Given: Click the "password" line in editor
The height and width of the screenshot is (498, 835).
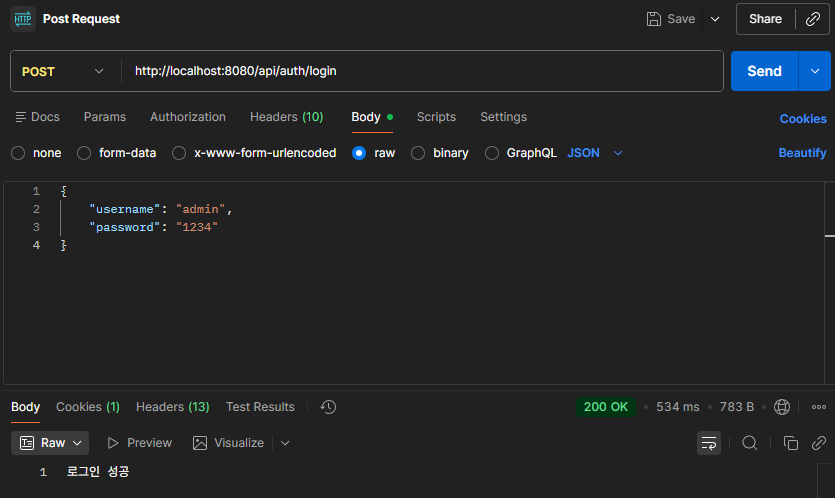Looking at the screenshot, I should pos(153,227).
